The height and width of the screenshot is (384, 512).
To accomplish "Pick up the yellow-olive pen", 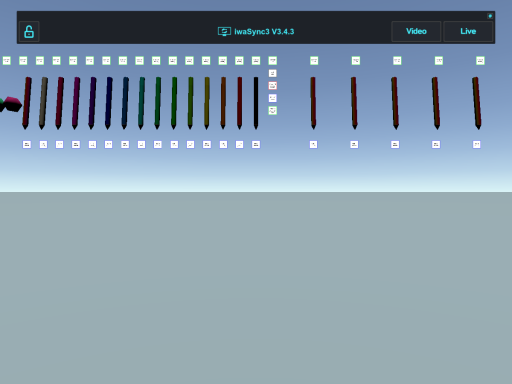I will pyautogui.click(x=207, y=103).
